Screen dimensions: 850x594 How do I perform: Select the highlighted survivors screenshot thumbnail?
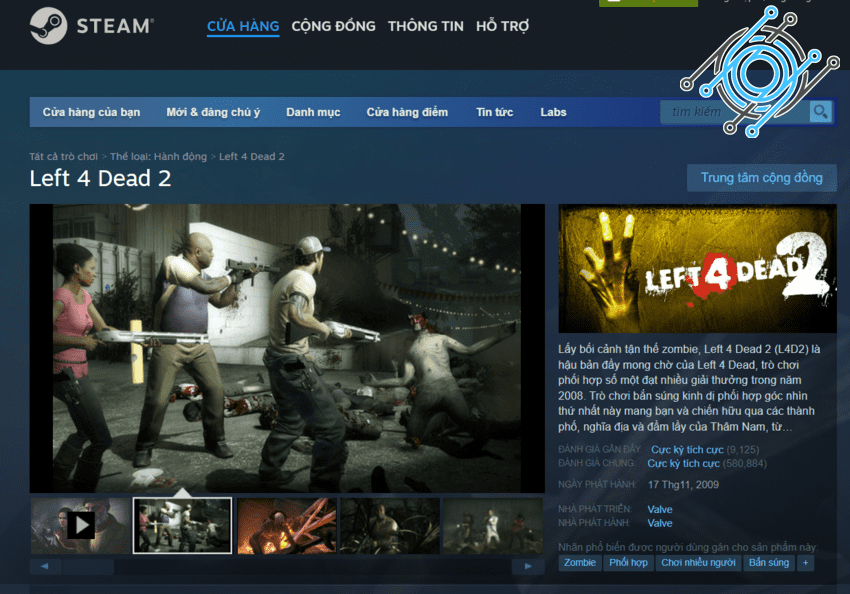point(182,526)
